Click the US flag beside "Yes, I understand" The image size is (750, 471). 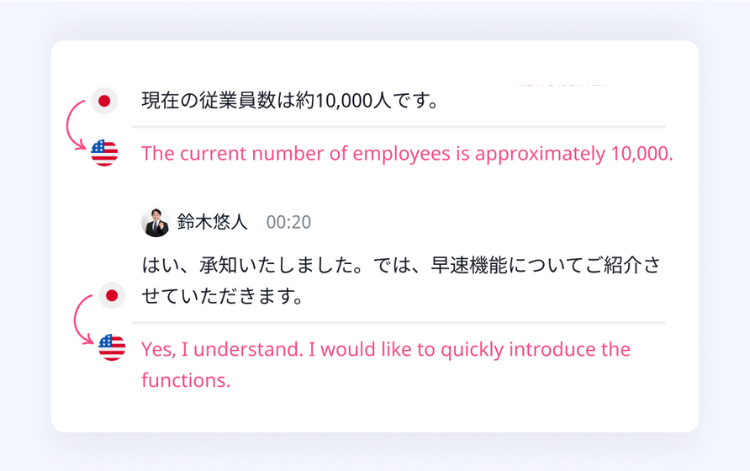tap(112, 348)
